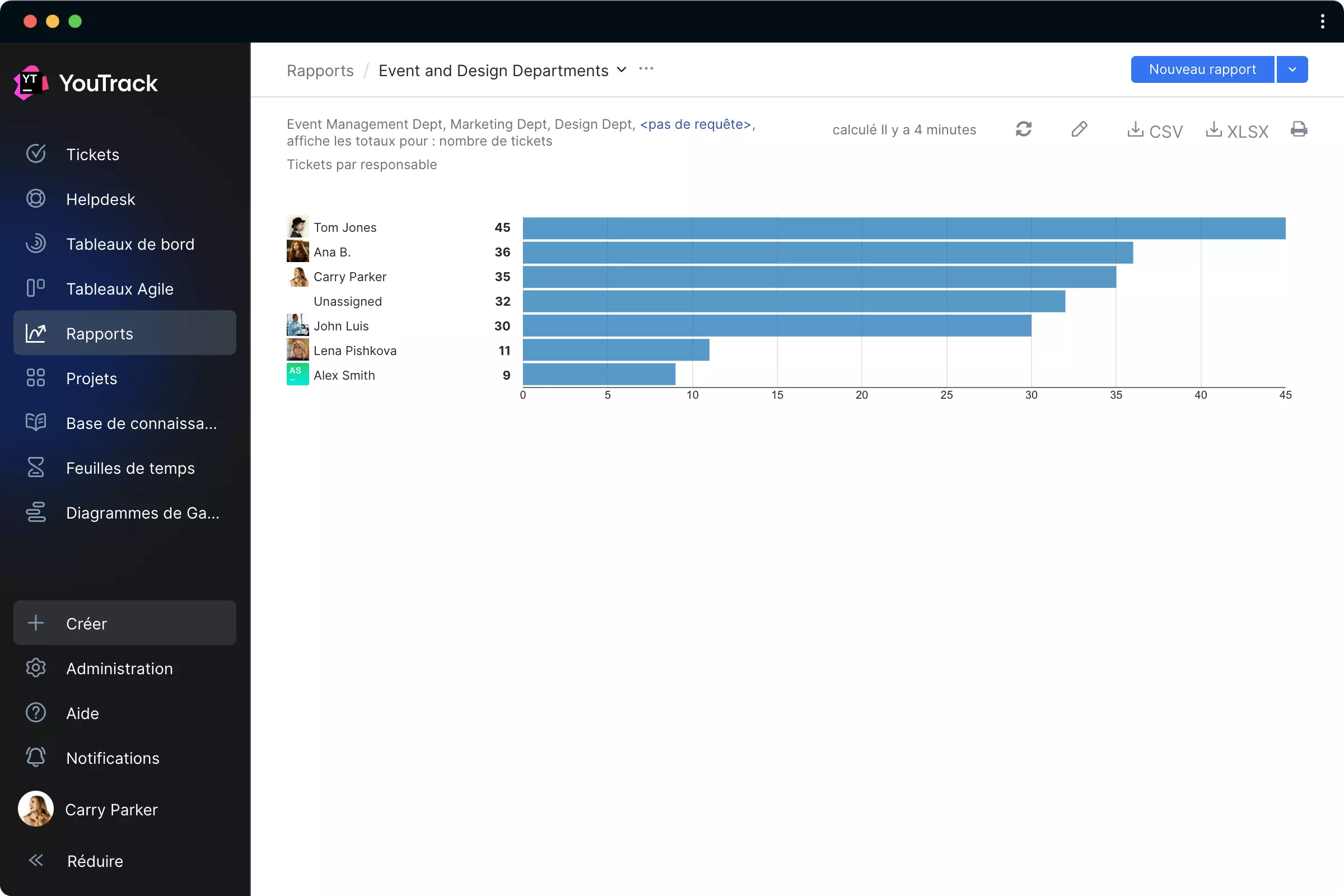This screenshot has width=1344, height=896.
Task: Download the report as CSV
Action: point(1154,131)
